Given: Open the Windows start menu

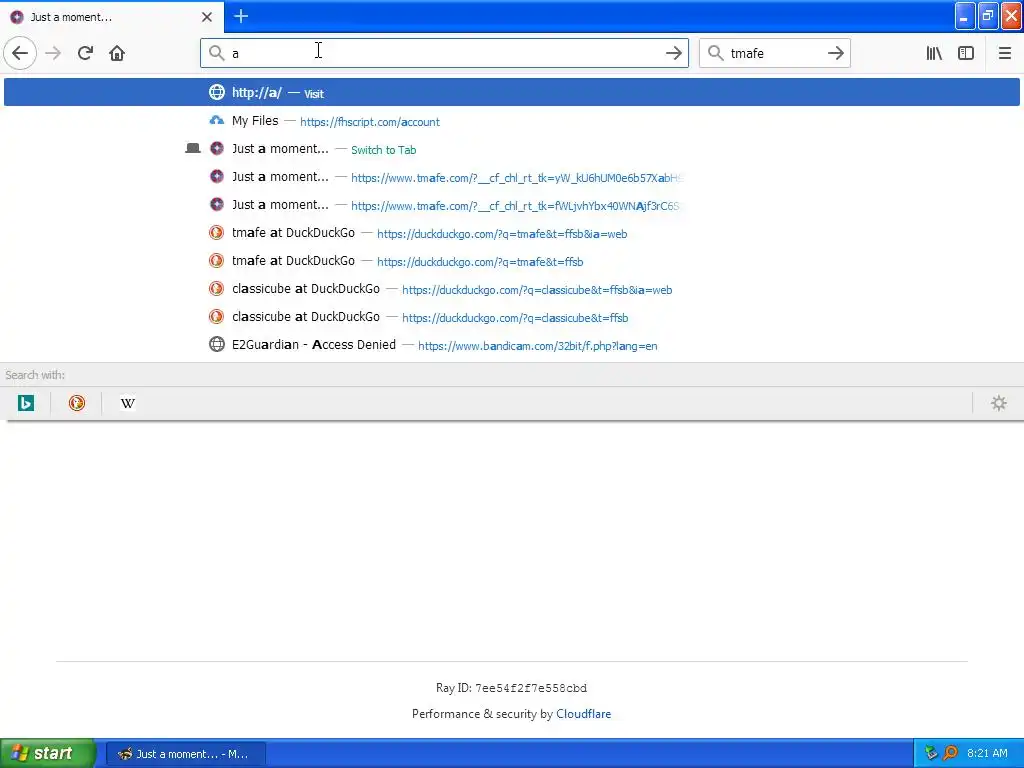Looking at the screenshot, I should [x=48, y=753].
